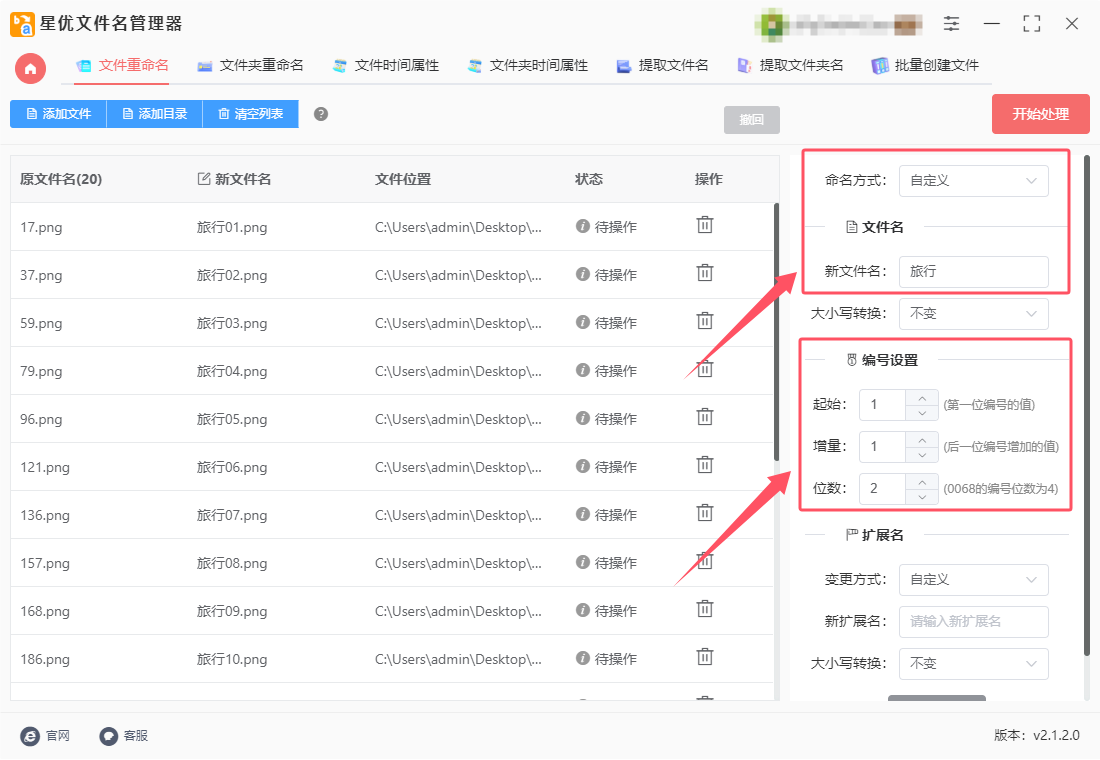
Task: Click the 清空列表 button
Action: pos(250,114)
